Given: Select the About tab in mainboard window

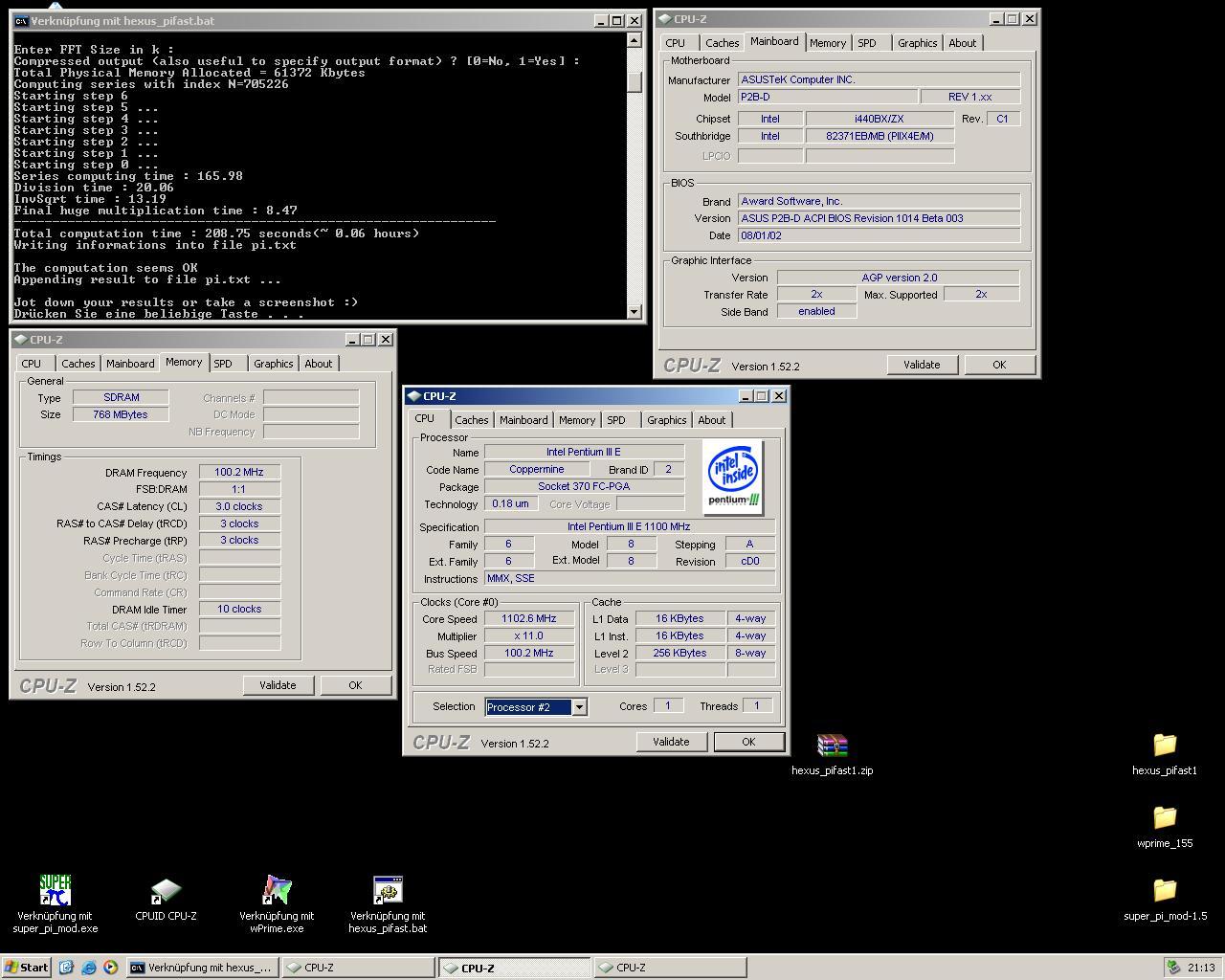Looking at the screenshot, I should pos(962,43).
